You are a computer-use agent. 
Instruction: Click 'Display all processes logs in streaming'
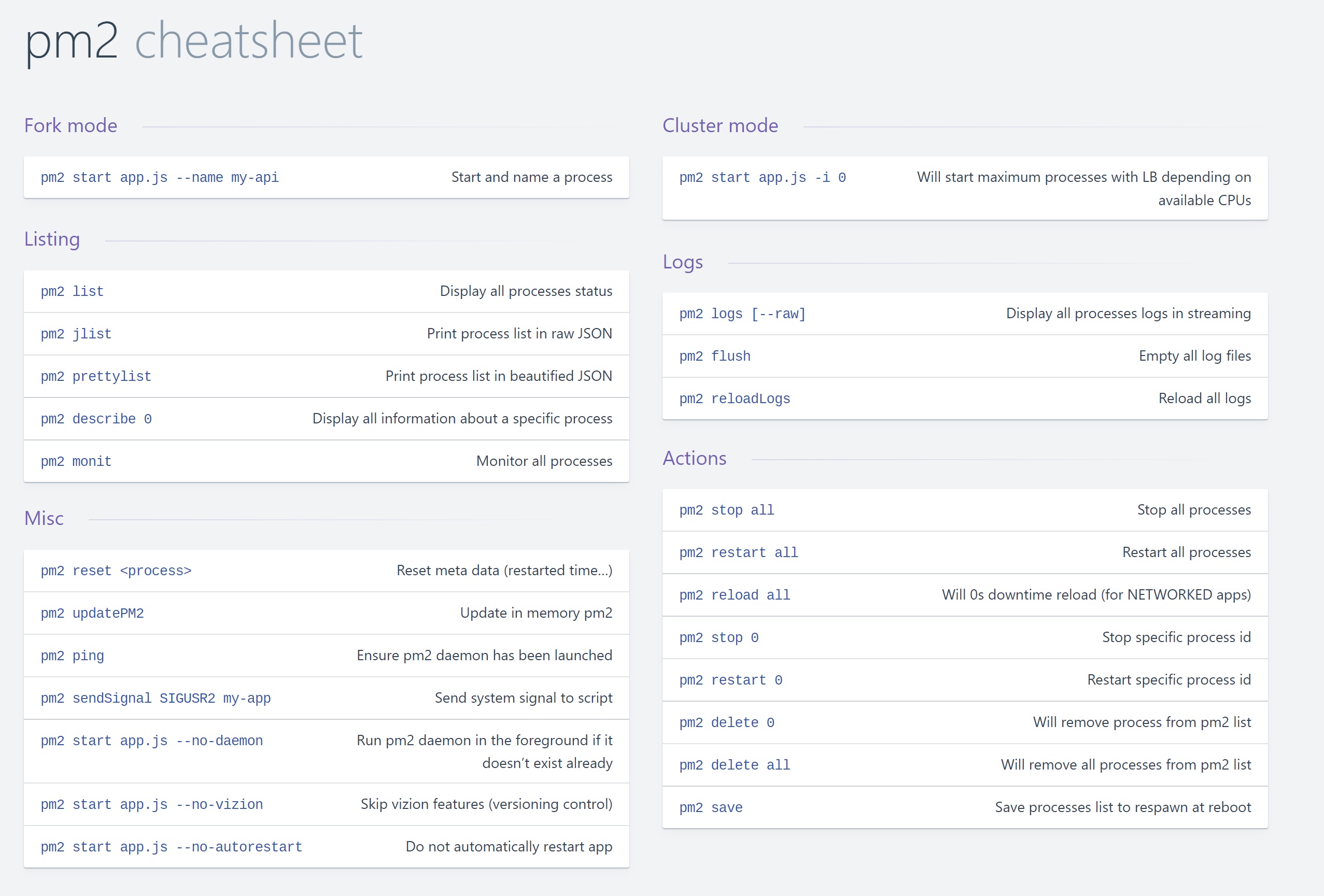pos(1128,314)
